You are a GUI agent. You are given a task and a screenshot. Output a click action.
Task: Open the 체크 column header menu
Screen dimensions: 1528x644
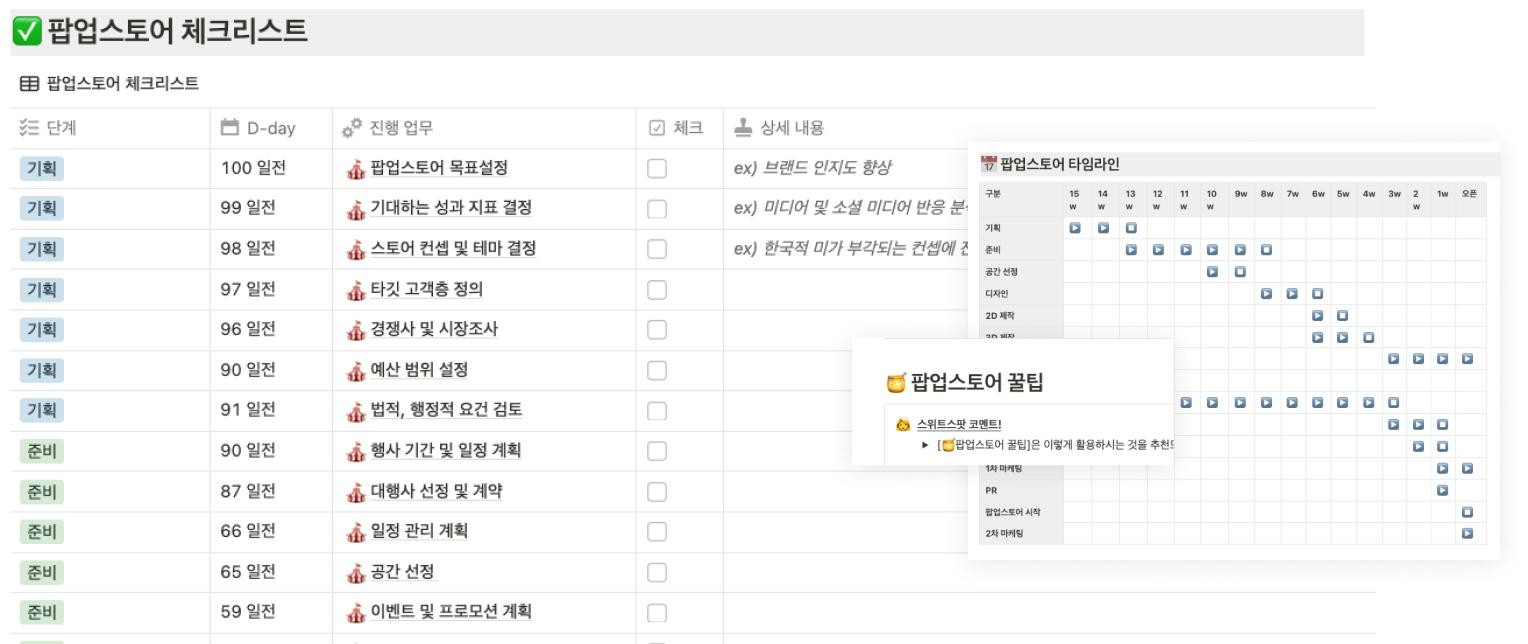click(x=678, y=128)
